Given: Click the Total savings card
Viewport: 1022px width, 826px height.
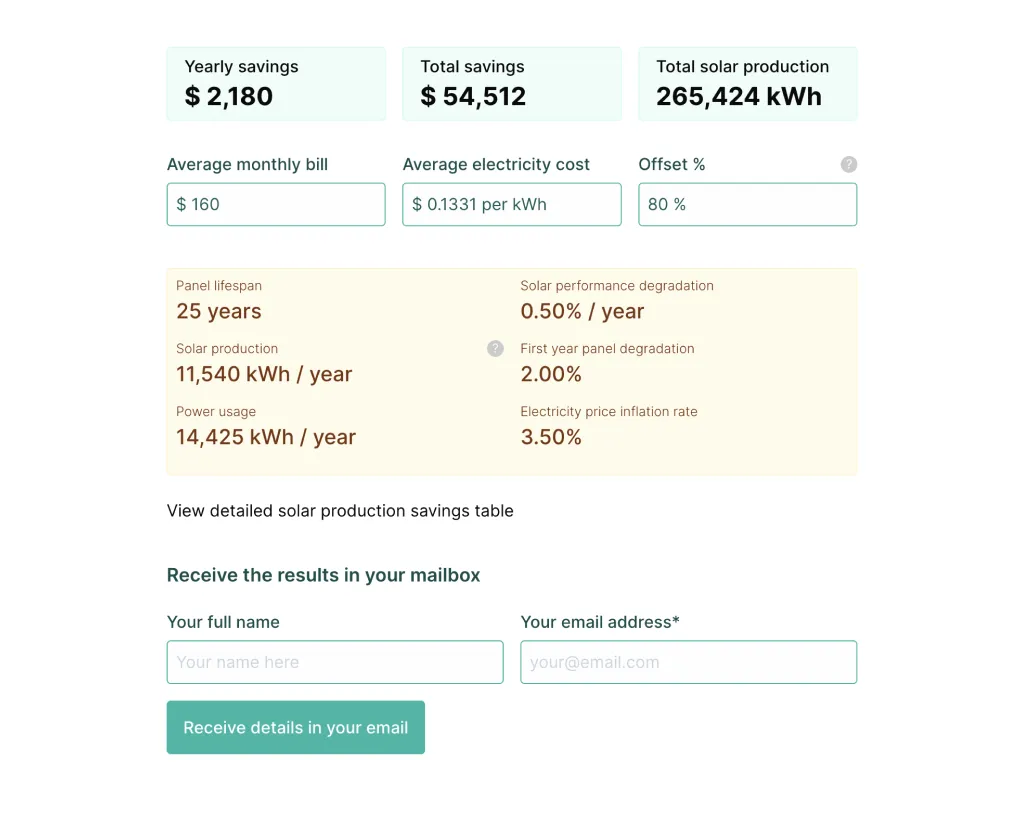Looking at the screenshot, I should pos(512,84).
